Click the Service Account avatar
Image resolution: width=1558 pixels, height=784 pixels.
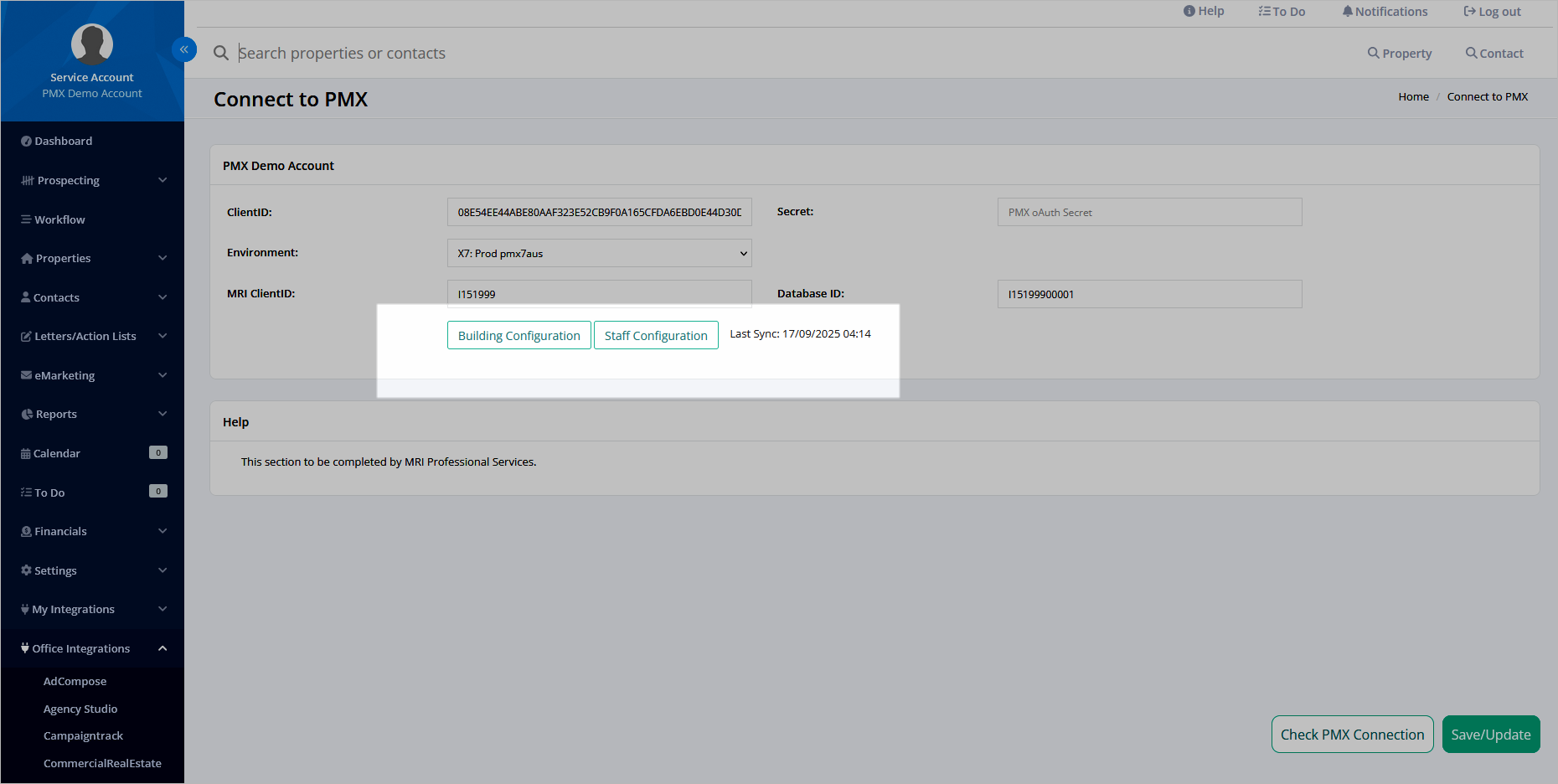click(92, 44)
